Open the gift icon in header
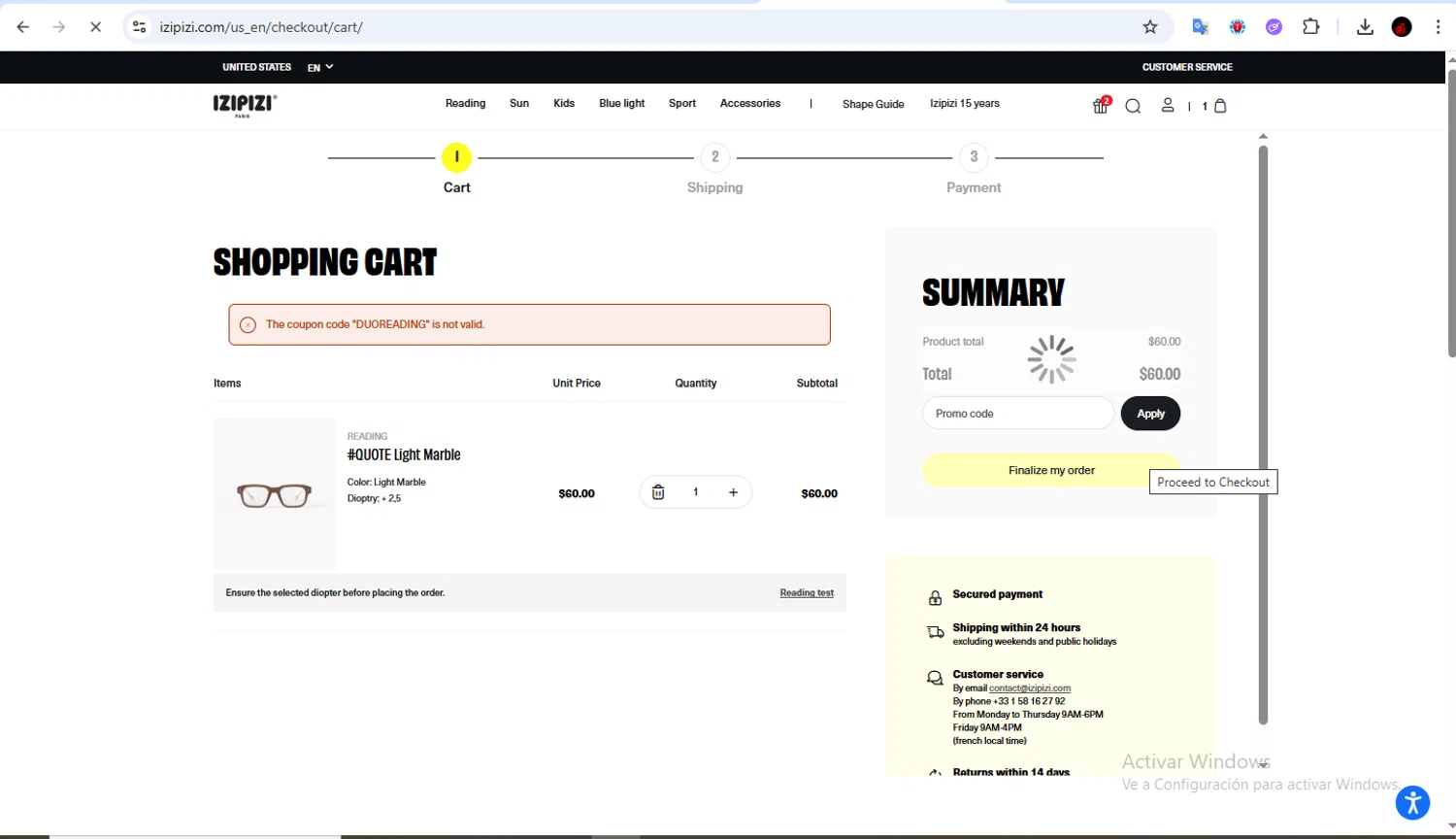 click(1101, 105)
